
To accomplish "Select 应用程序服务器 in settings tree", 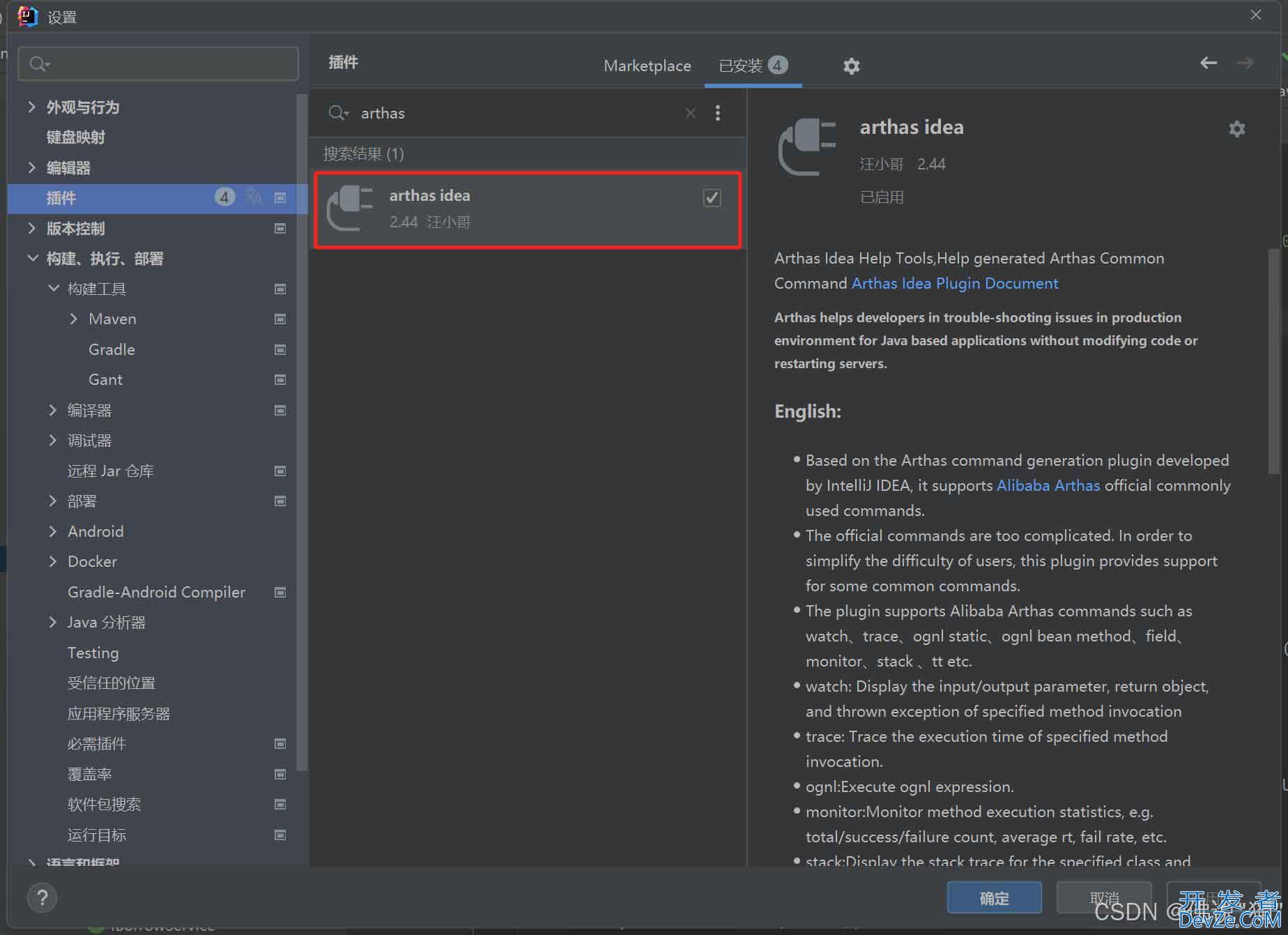I will point(119,714).
